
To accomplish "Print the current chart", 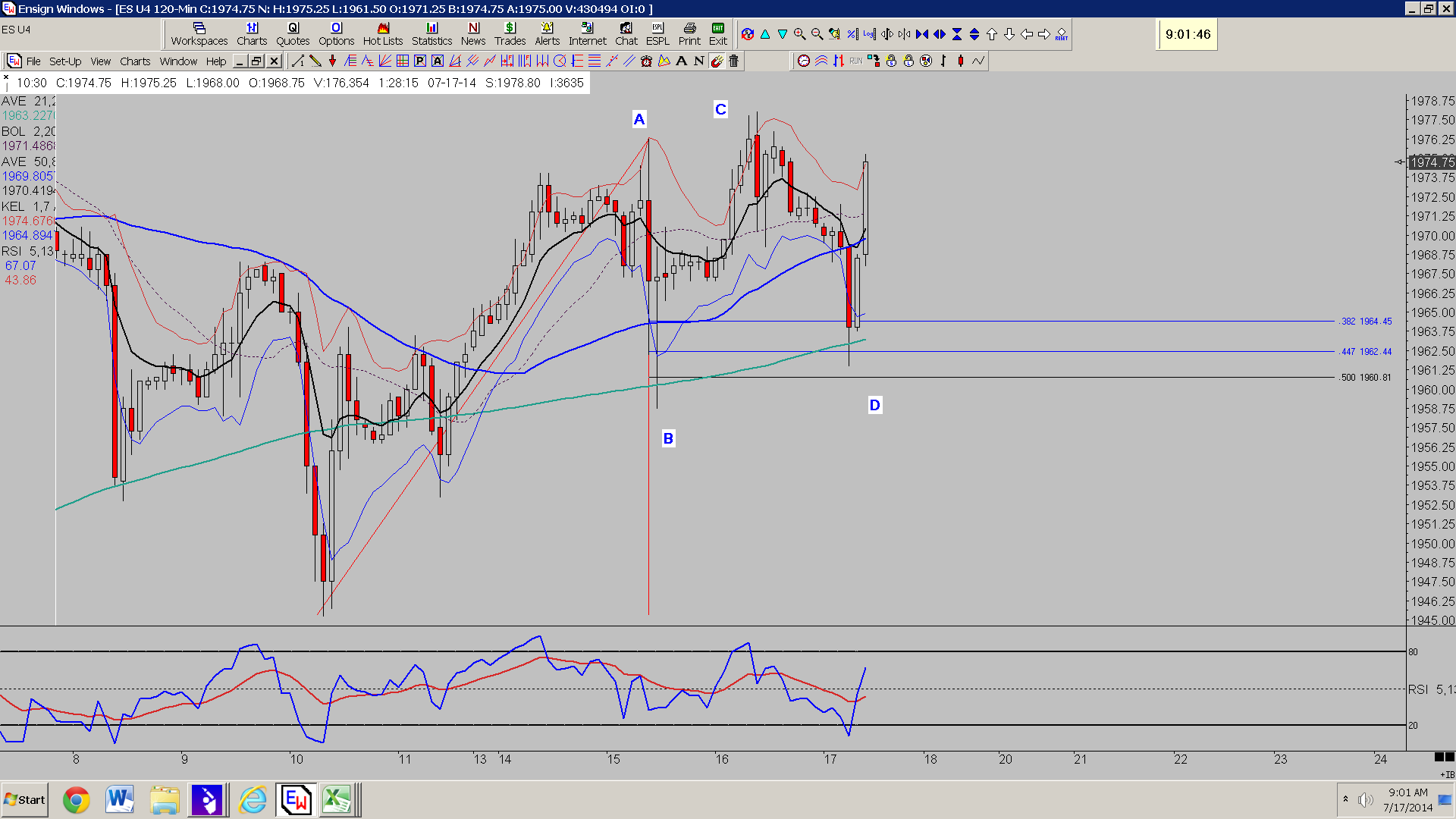I will tap(689, 34).
